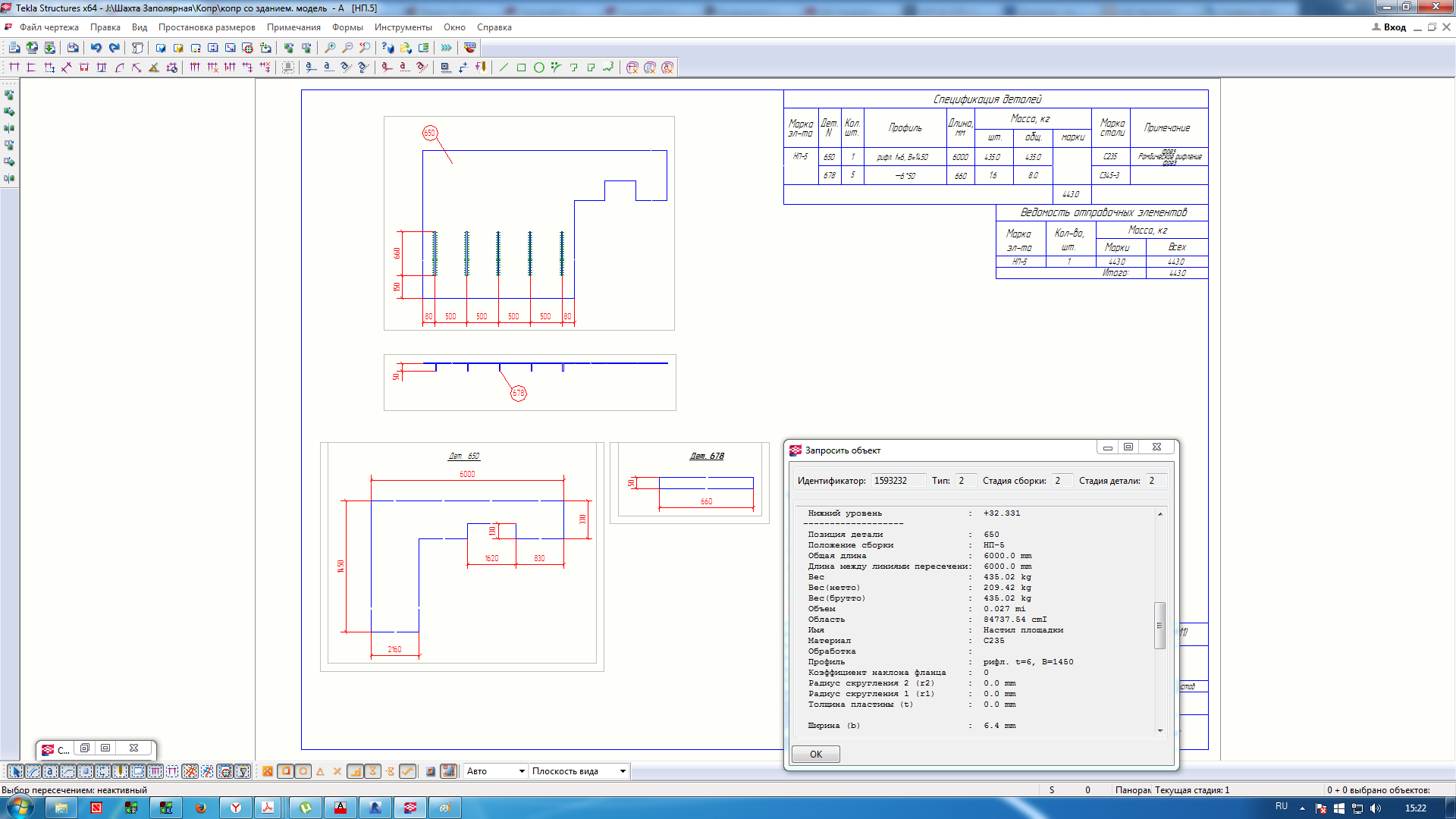The width and height of the screenshot is (1456, 819).
Task: Open the Простановка размеров menu
Action: pyautogui.click(x=206, y=27)
